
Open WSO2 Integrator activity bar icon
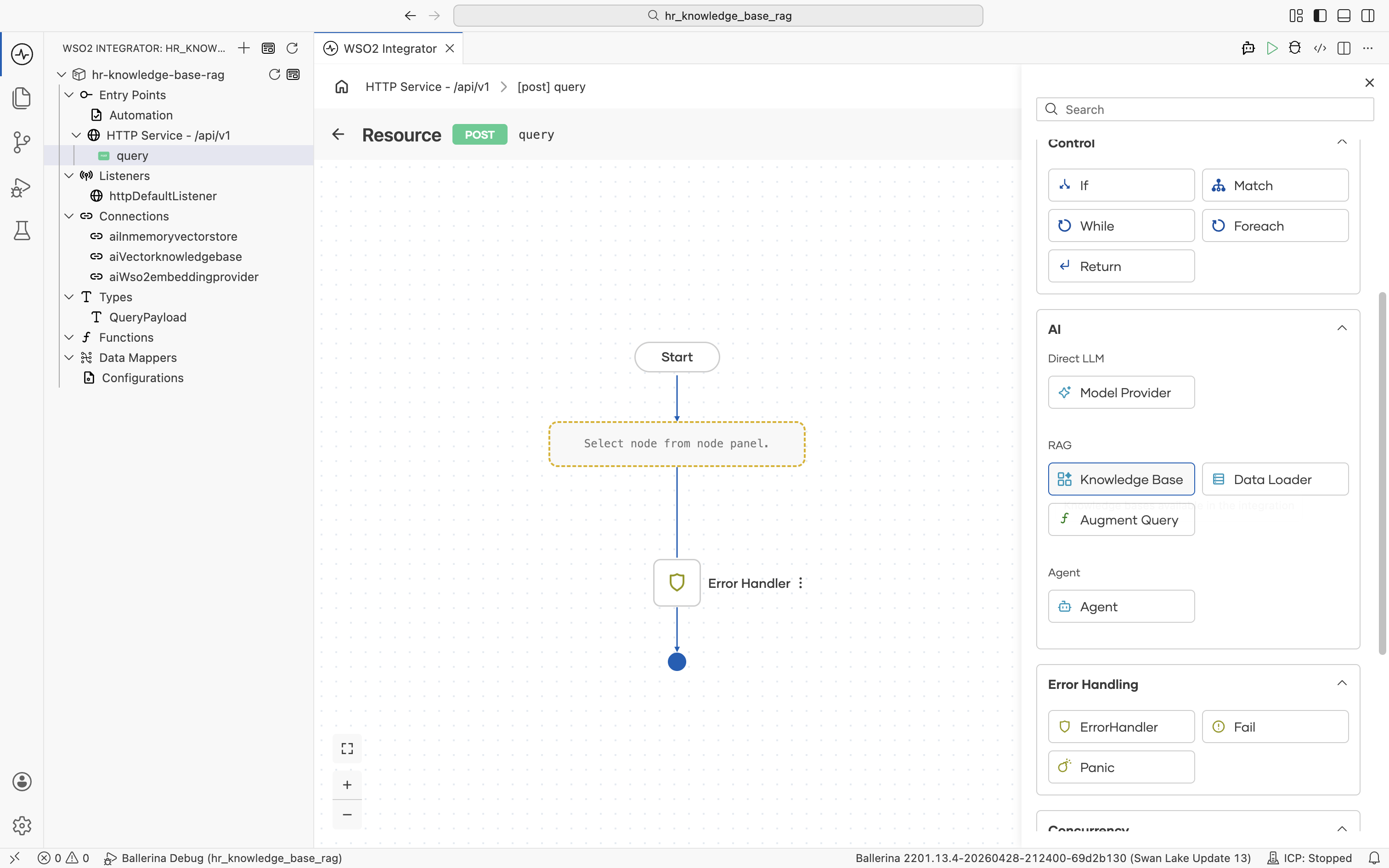point(22,55)
